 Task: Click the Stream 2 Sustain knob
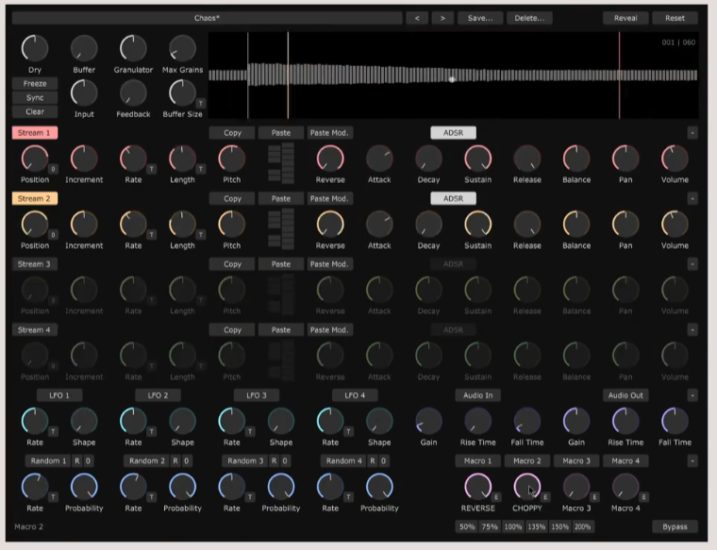(x=478, y=224)
